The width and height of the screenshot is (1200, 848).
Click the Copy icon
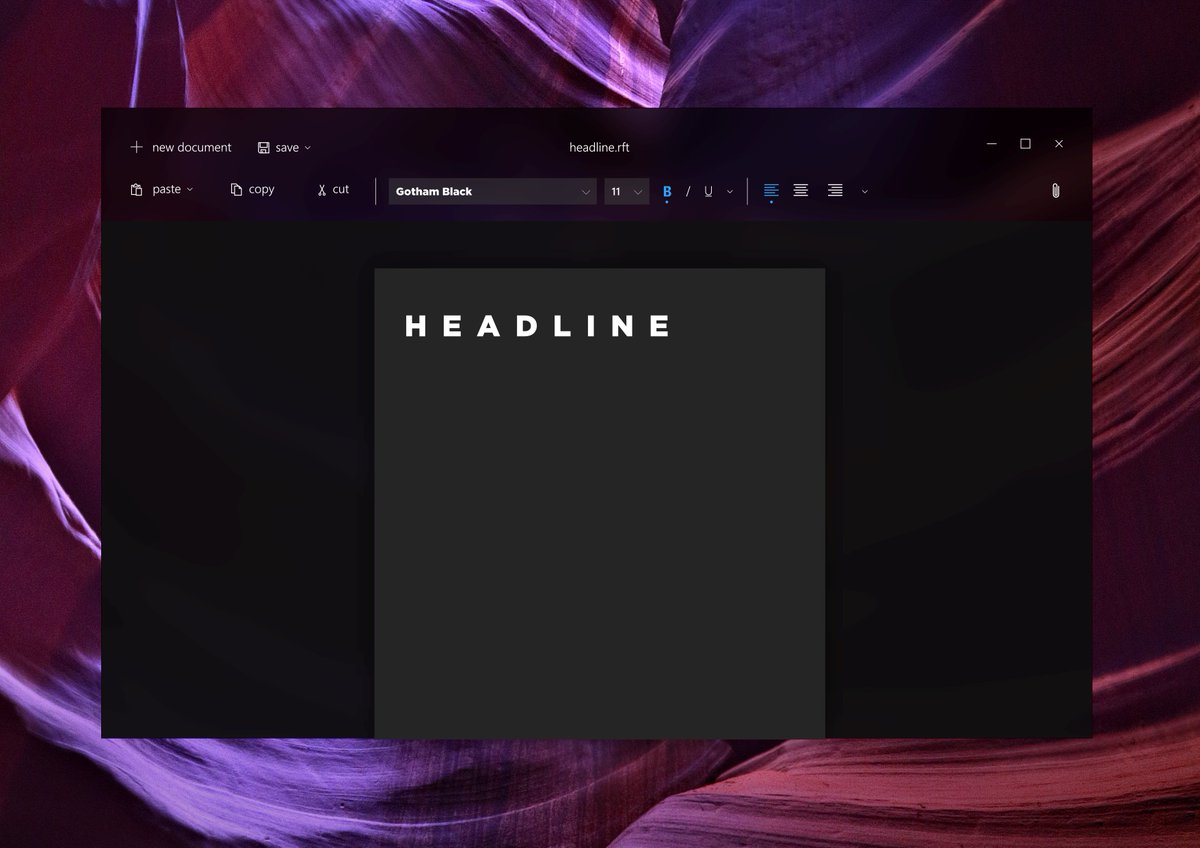pyautogui.click(x=236, y=188)
